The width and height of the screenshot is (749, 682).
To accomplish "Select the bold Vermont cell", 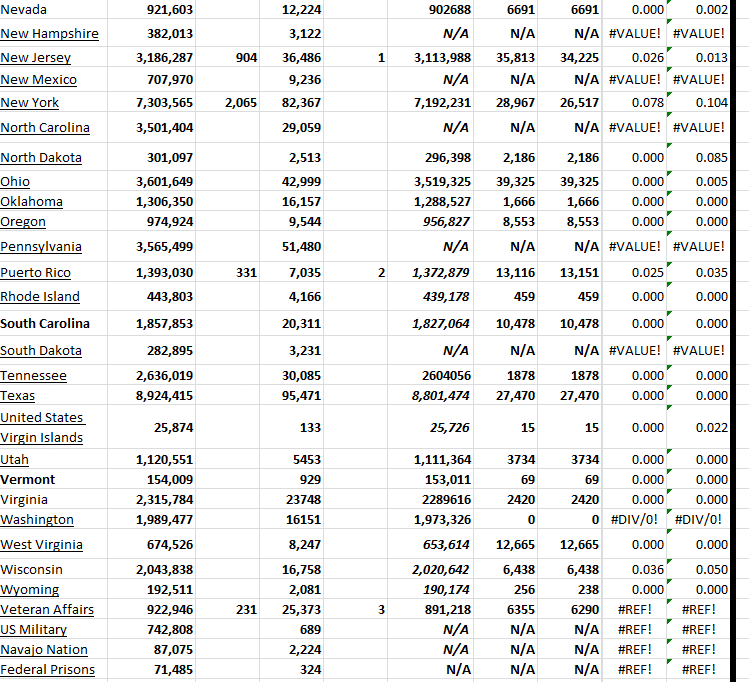I will tap(54, 480).
